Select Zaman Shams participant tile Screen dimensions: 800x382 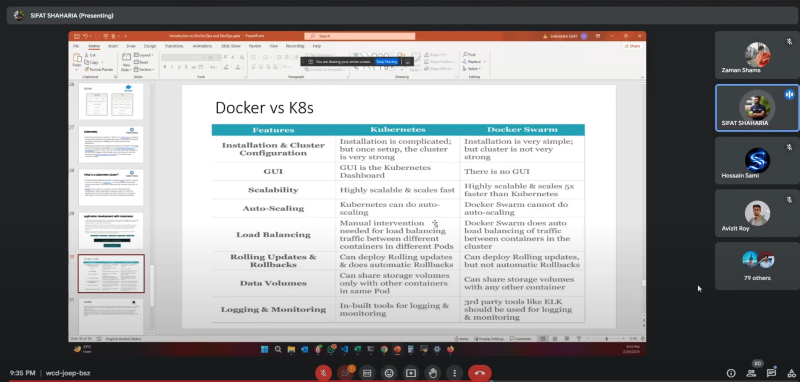tap(757, 55)
